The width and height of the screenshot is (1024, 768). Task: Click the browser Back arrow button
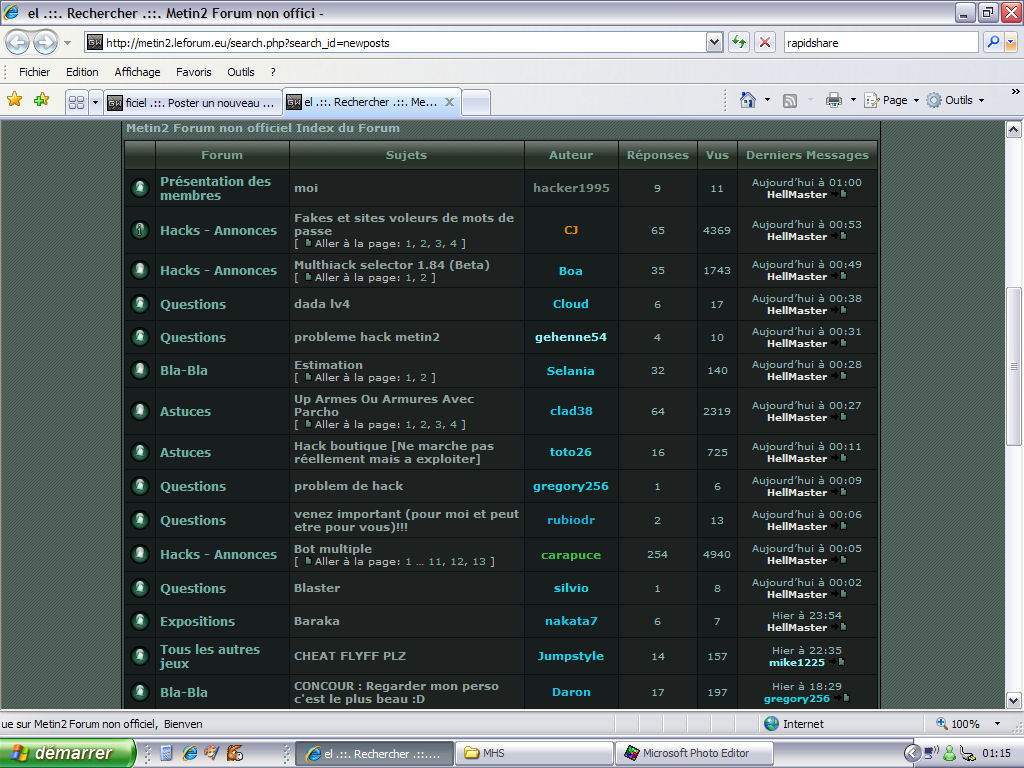[x=18, y=43]
